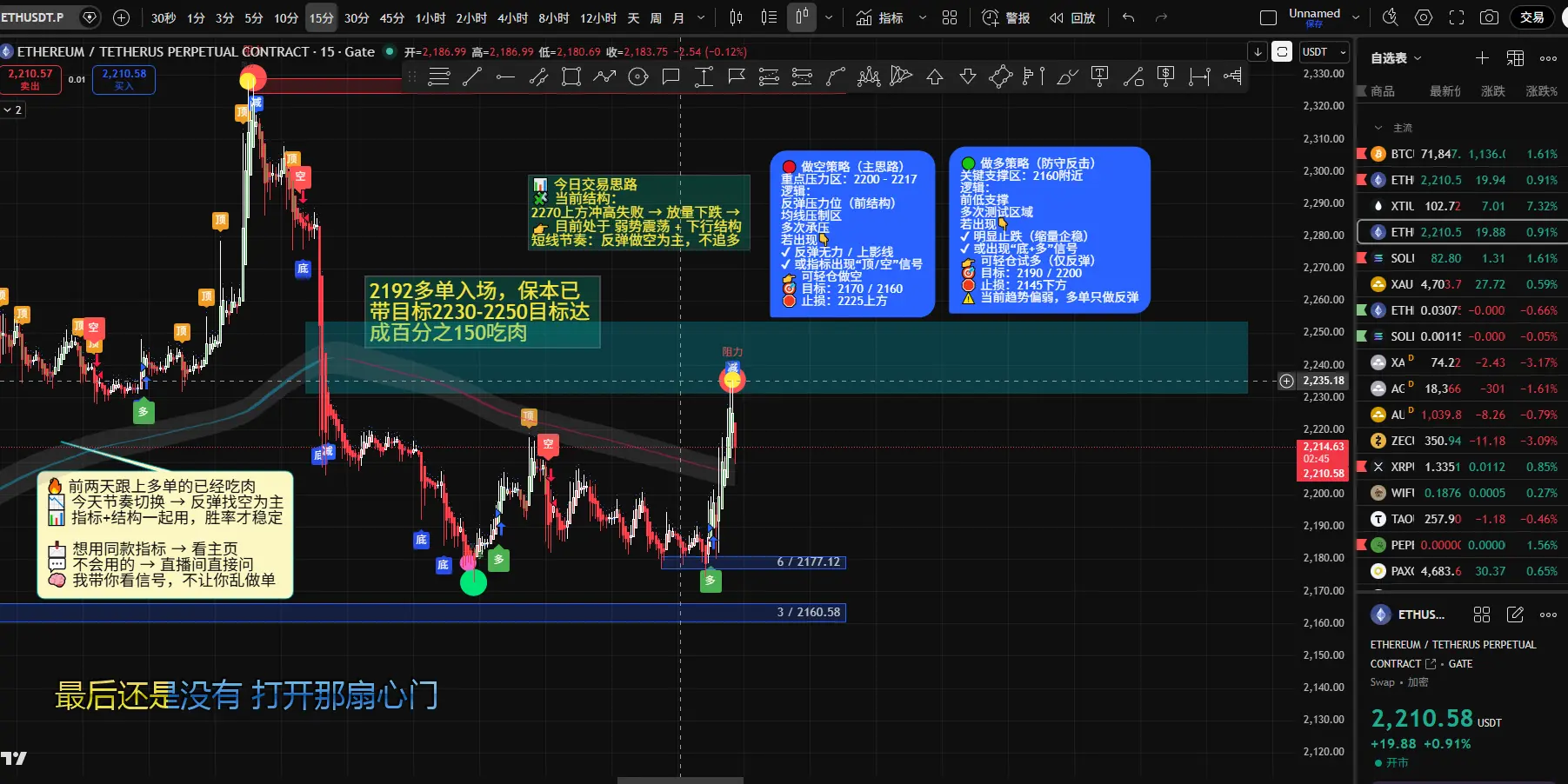The width and height of the screenshot is (1568, 784).
Task: Select the brush drawing tool
Action: (x=1067, y=76)
